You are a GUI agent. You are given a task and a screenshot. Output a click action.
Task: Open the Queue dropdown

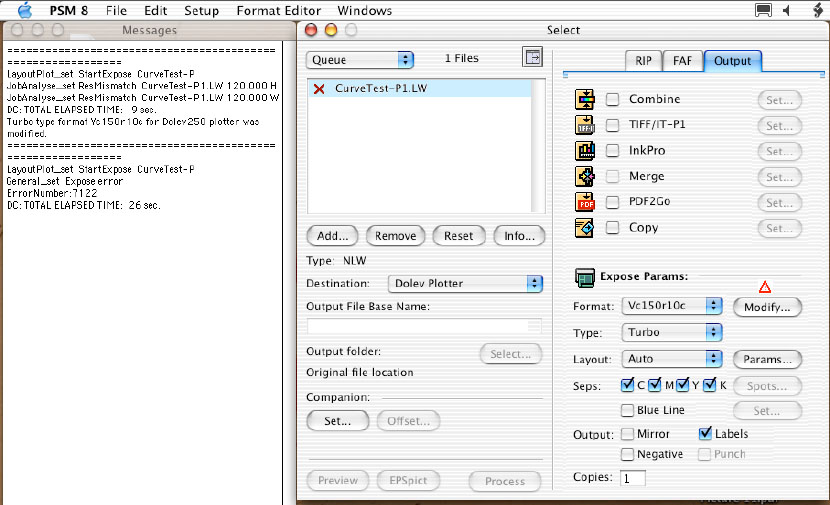click(x=360, y=60)
